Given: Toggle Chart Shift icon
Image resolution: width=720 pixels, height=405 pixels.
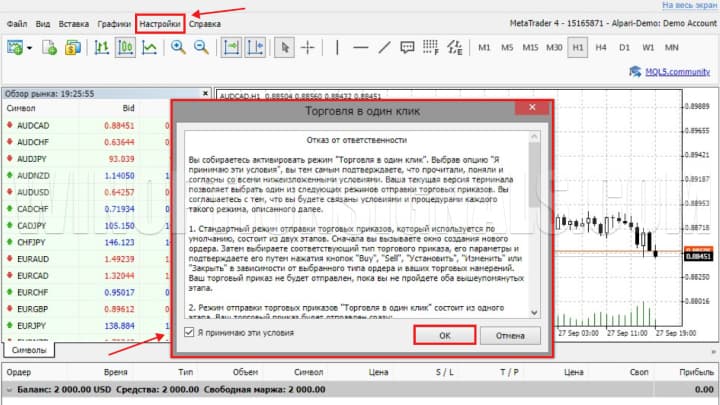Looking at the screenshot, I should 255,47.
